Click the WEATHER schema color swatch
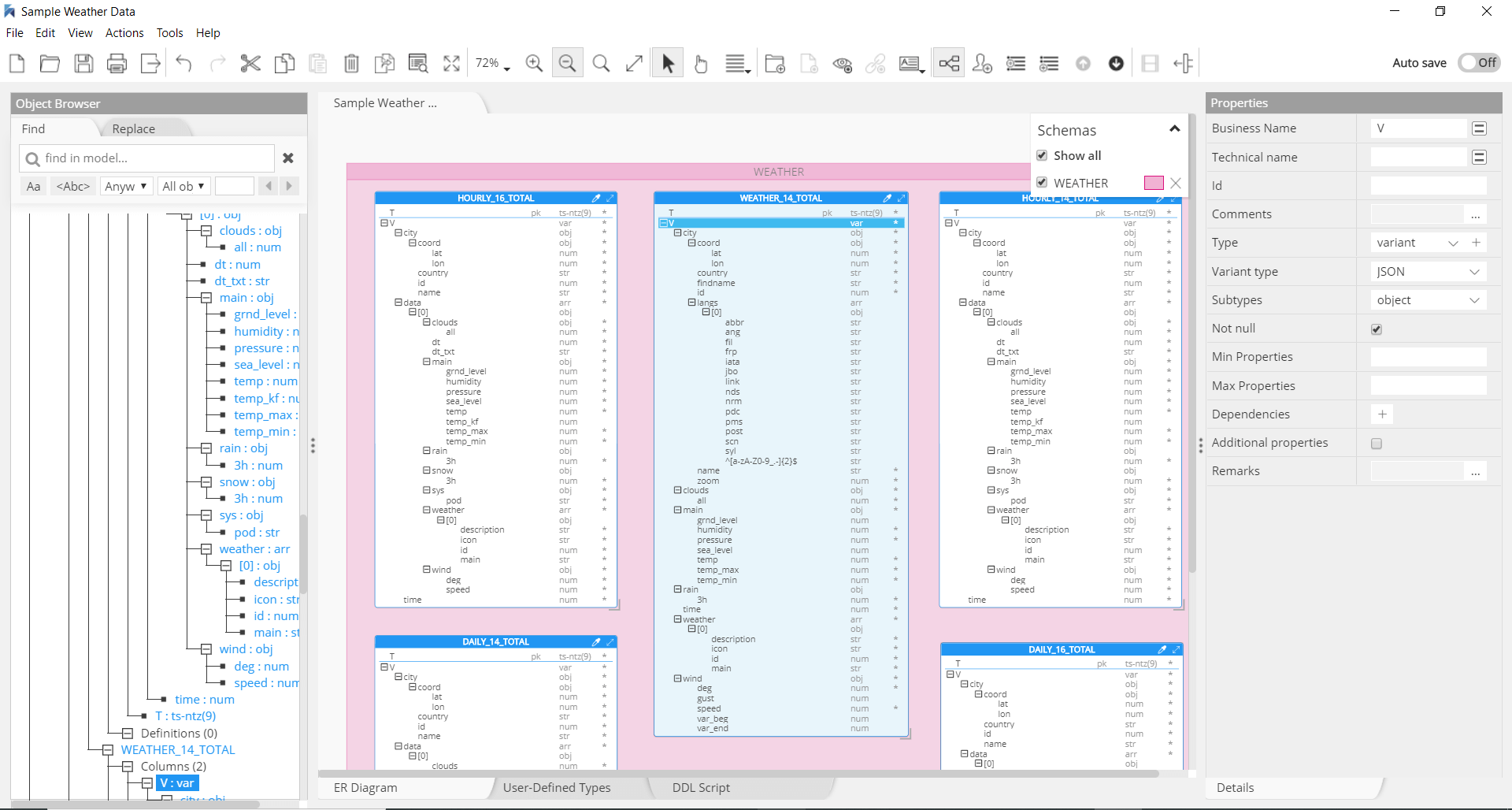The height and width of the screenshot is (810, 1512). 1153,182
